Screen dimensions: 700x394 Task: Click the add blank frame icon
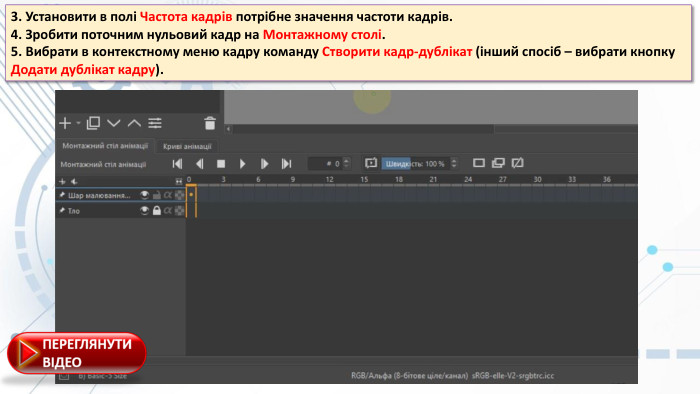(x=479, y=163)
